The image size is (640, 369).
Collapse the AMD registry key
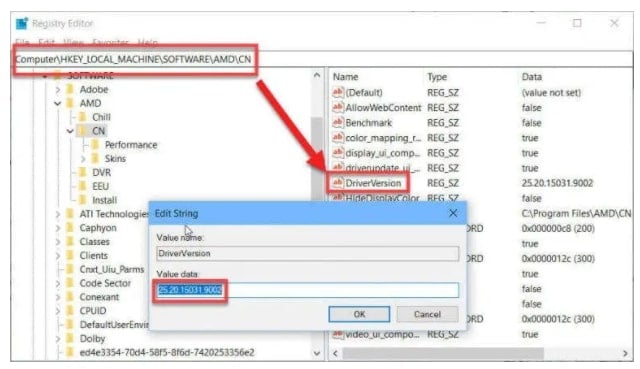(x=58, y=103)
